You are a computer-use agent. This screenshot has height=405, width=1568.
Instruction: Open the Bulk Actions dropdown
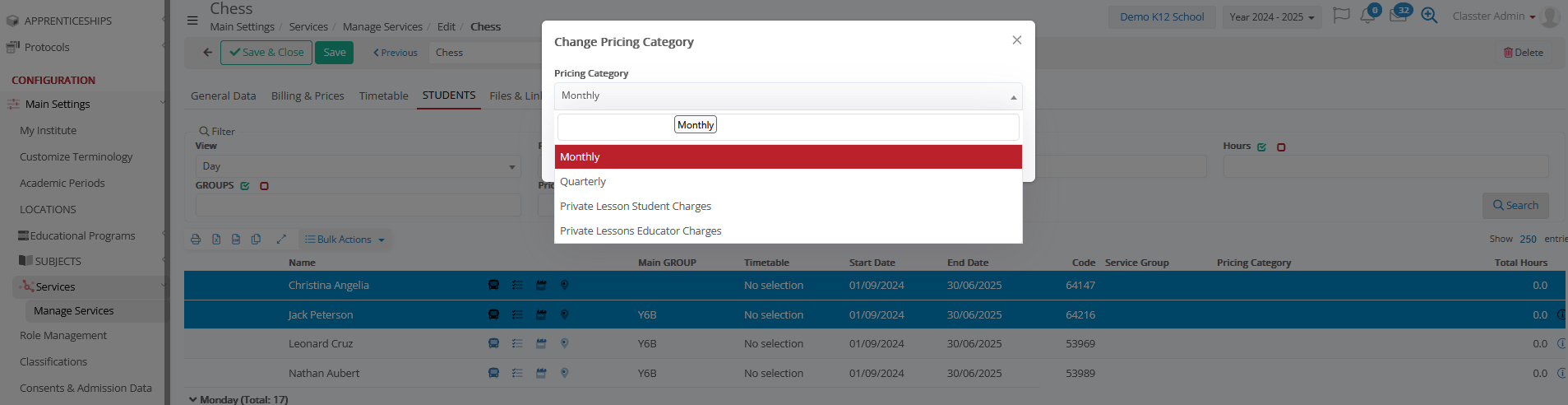pyautogui.click(x=345, y=240)
